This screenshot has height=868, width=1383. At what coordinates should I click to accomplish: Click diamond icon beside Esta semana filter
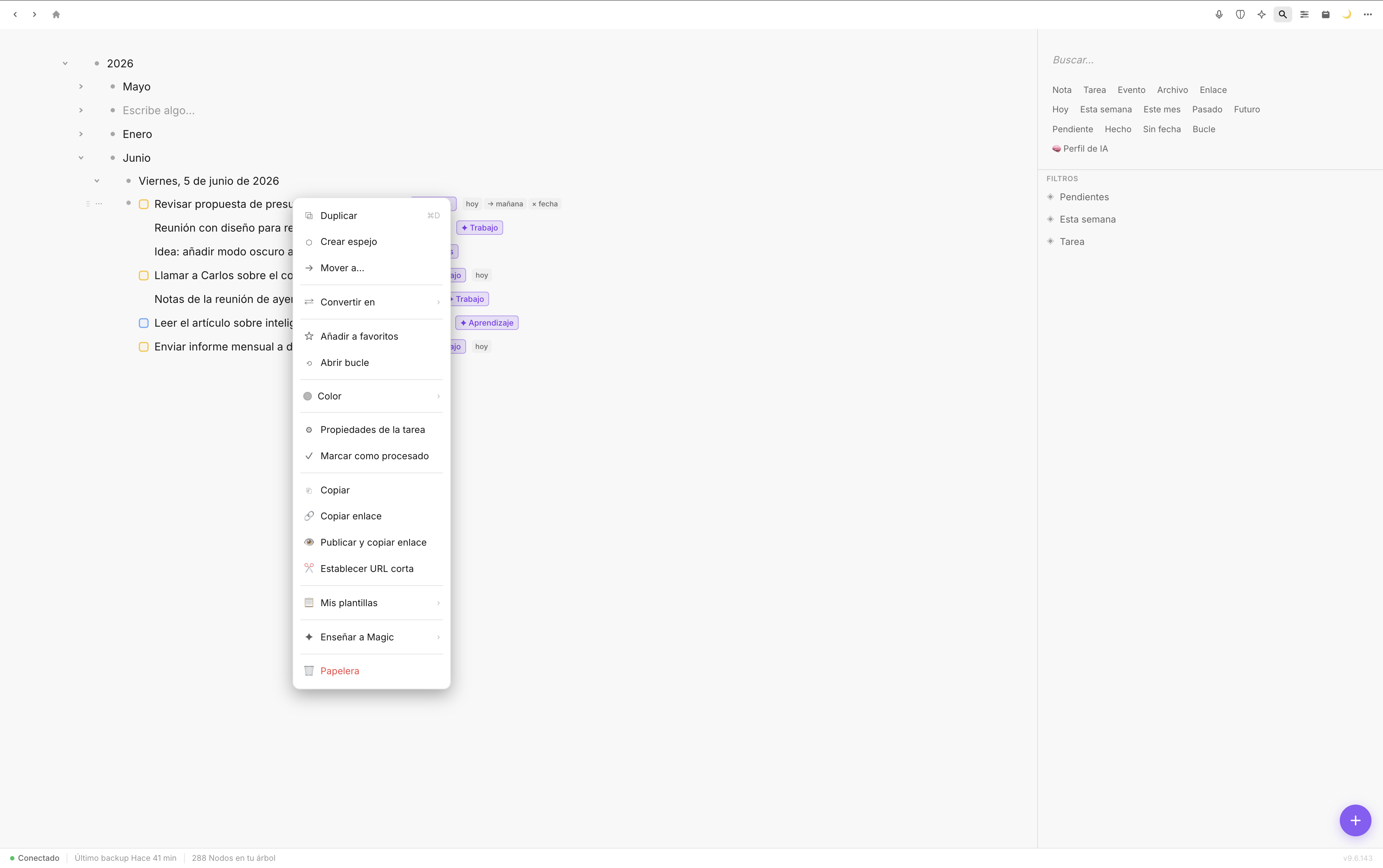tap(1051, 219)
